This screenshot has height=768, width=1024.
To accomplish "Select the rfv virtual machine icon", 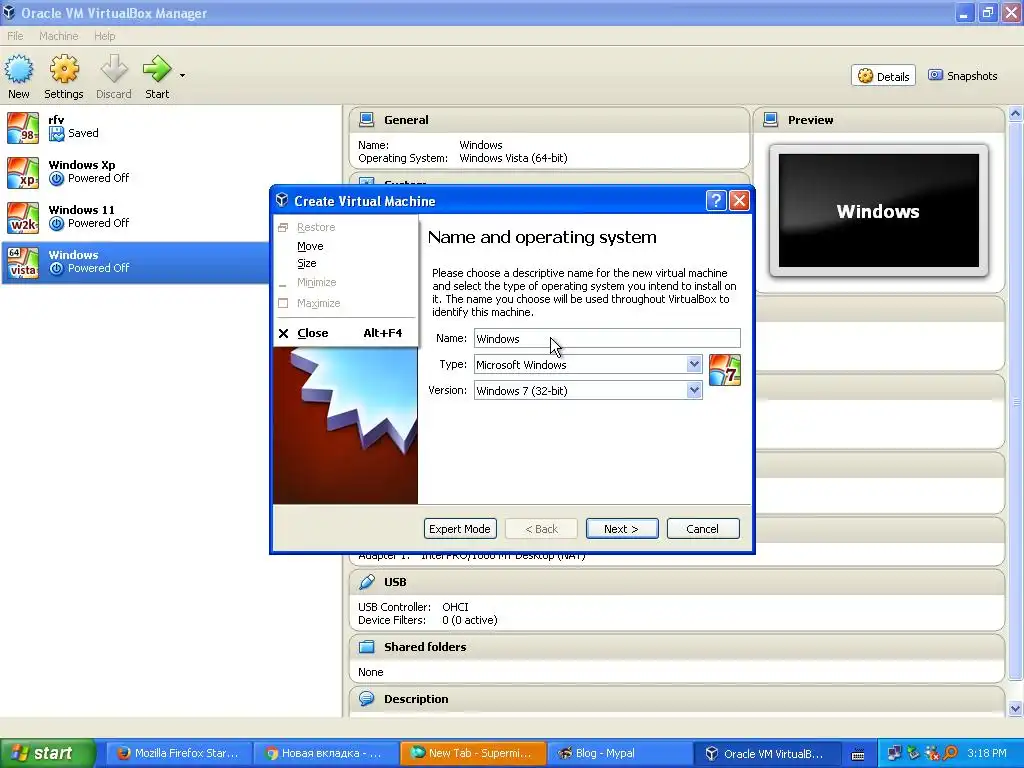I will click(23, 128).
